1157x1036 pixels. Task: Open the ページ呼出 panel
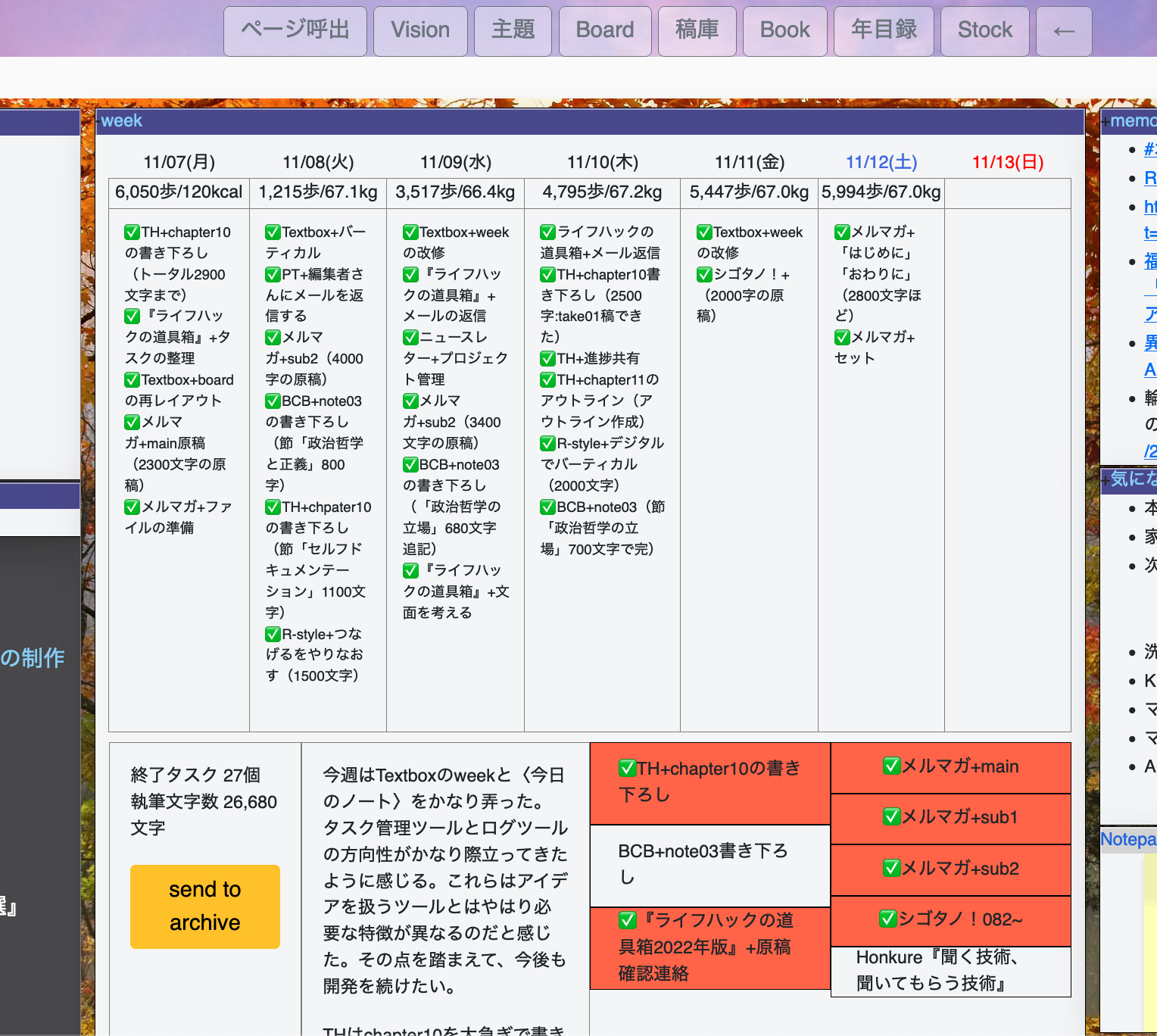pyautogui.click(x=295, y=31)
